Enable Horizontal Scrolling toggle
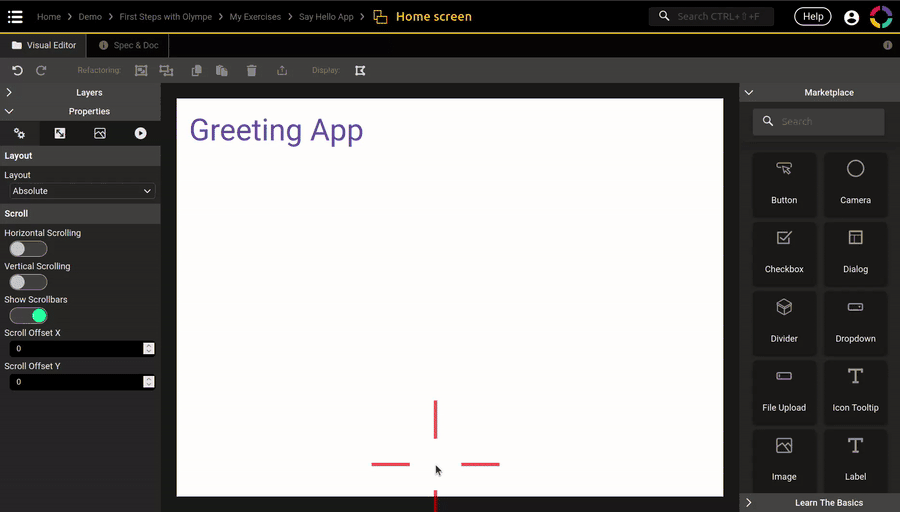Viewport: 900px width, 512px height. (x=28, y=249)
